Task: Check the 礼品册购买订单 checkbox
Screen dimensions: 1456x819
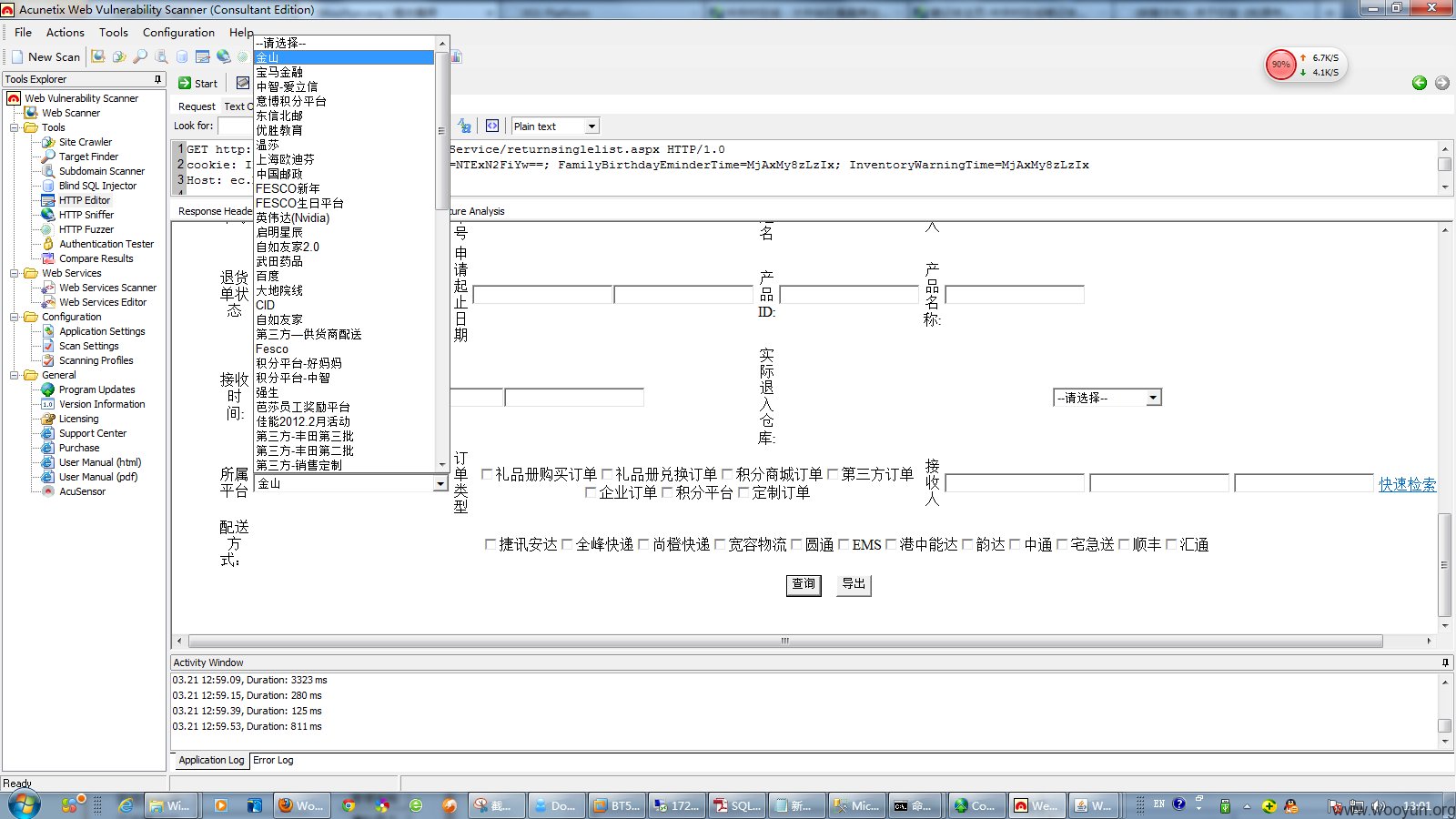Action: coord(487,474)
